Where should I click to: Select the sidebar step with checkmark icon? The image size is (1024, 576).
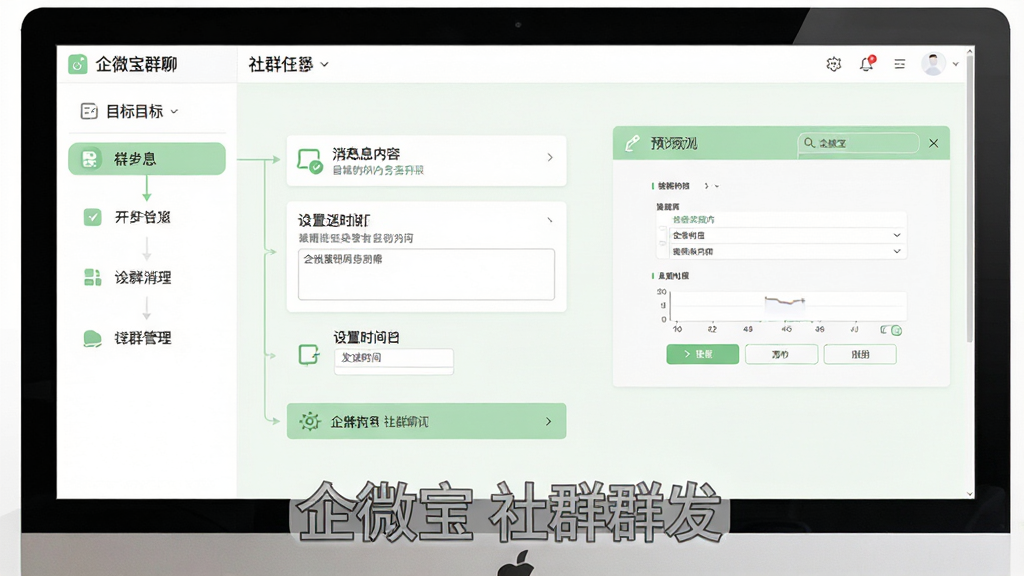(x=127, y=217)
